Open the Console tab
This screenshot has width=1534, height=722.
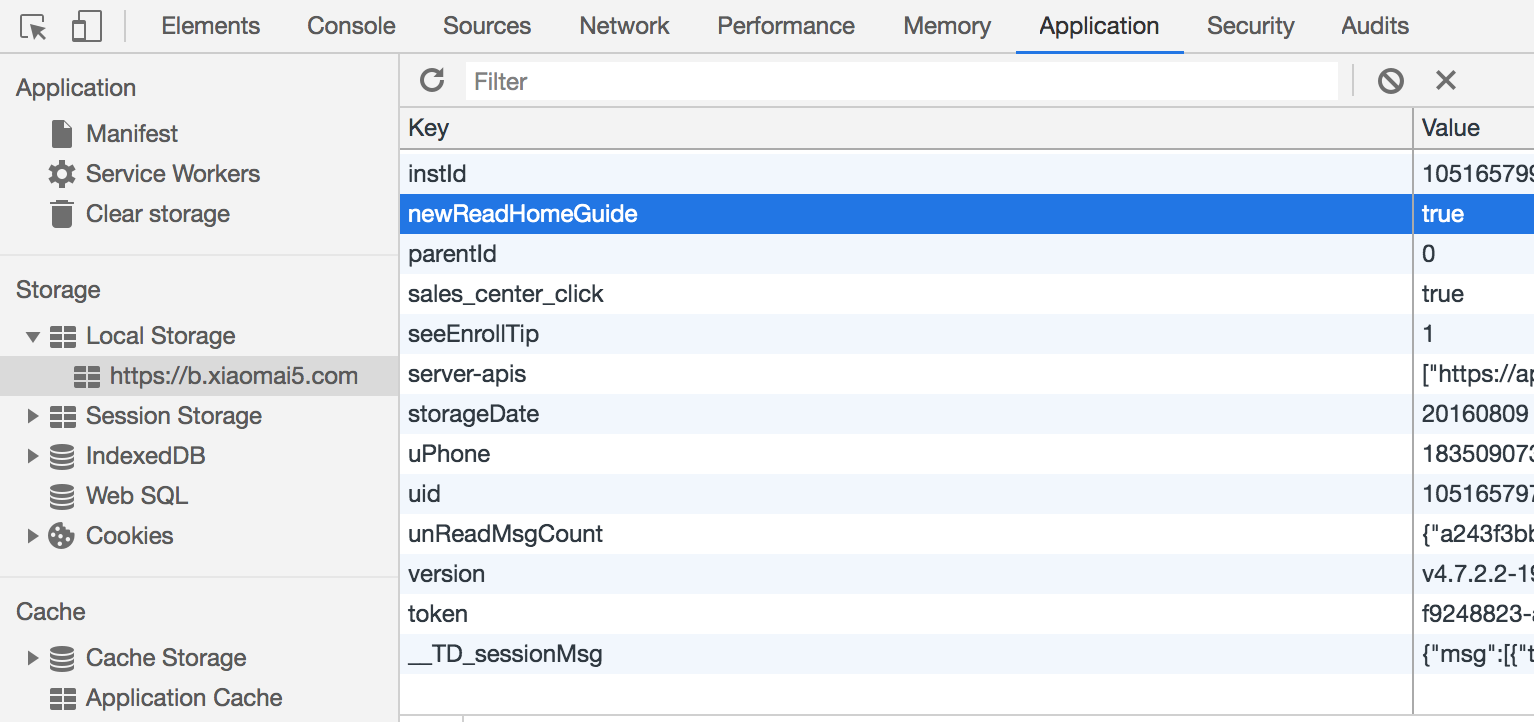(x=351, y=26)
